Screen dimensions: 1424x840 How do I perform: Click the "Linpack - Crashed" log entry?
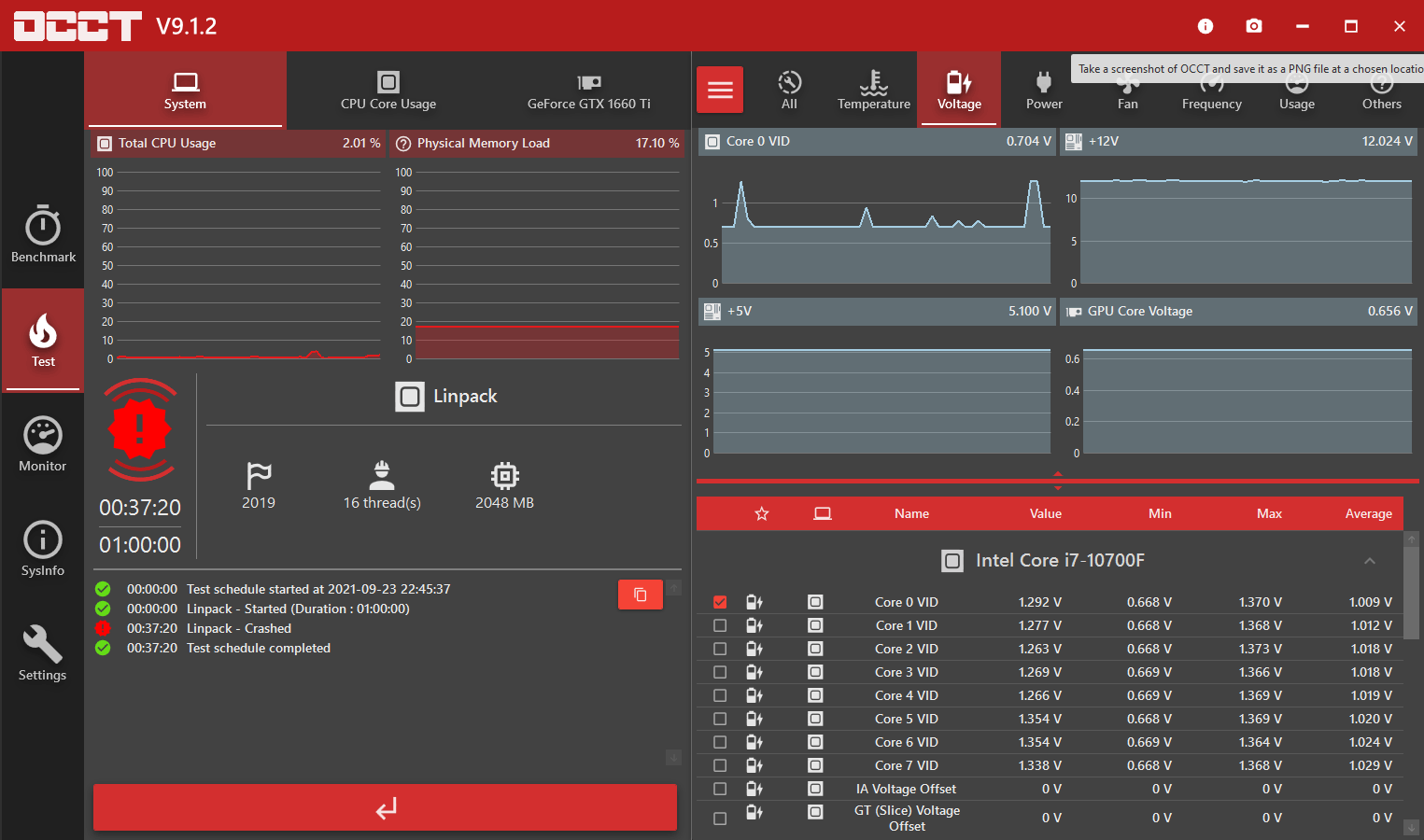pos(239,628)
